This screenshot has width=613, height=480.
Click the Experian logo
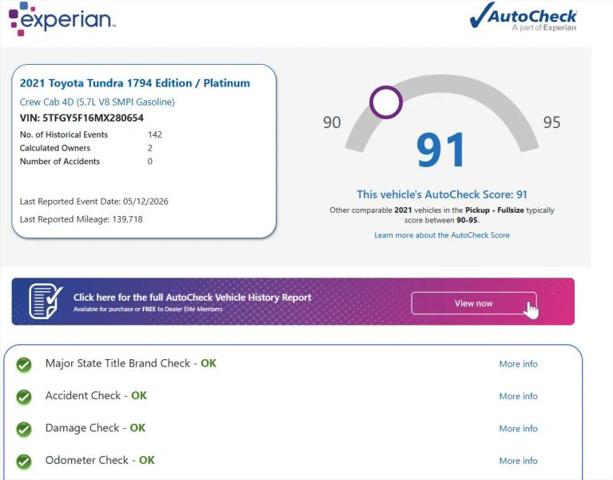[62, 19]
